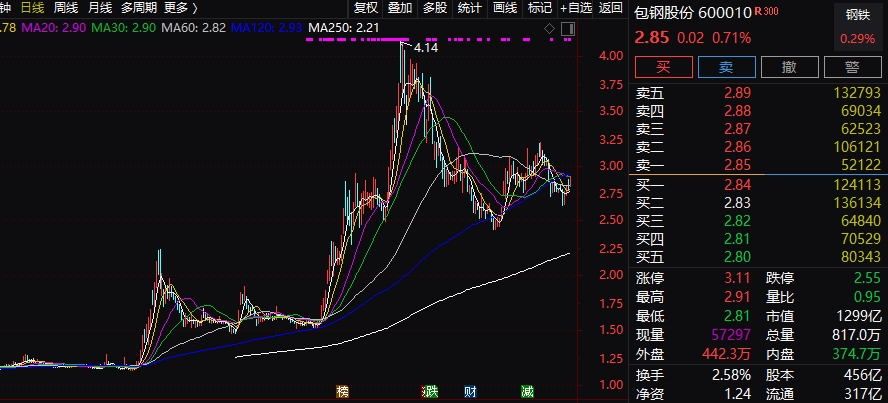Click the 0.71% change percentage
Screen dimensions: 888x403
click(x=732, y=38)
